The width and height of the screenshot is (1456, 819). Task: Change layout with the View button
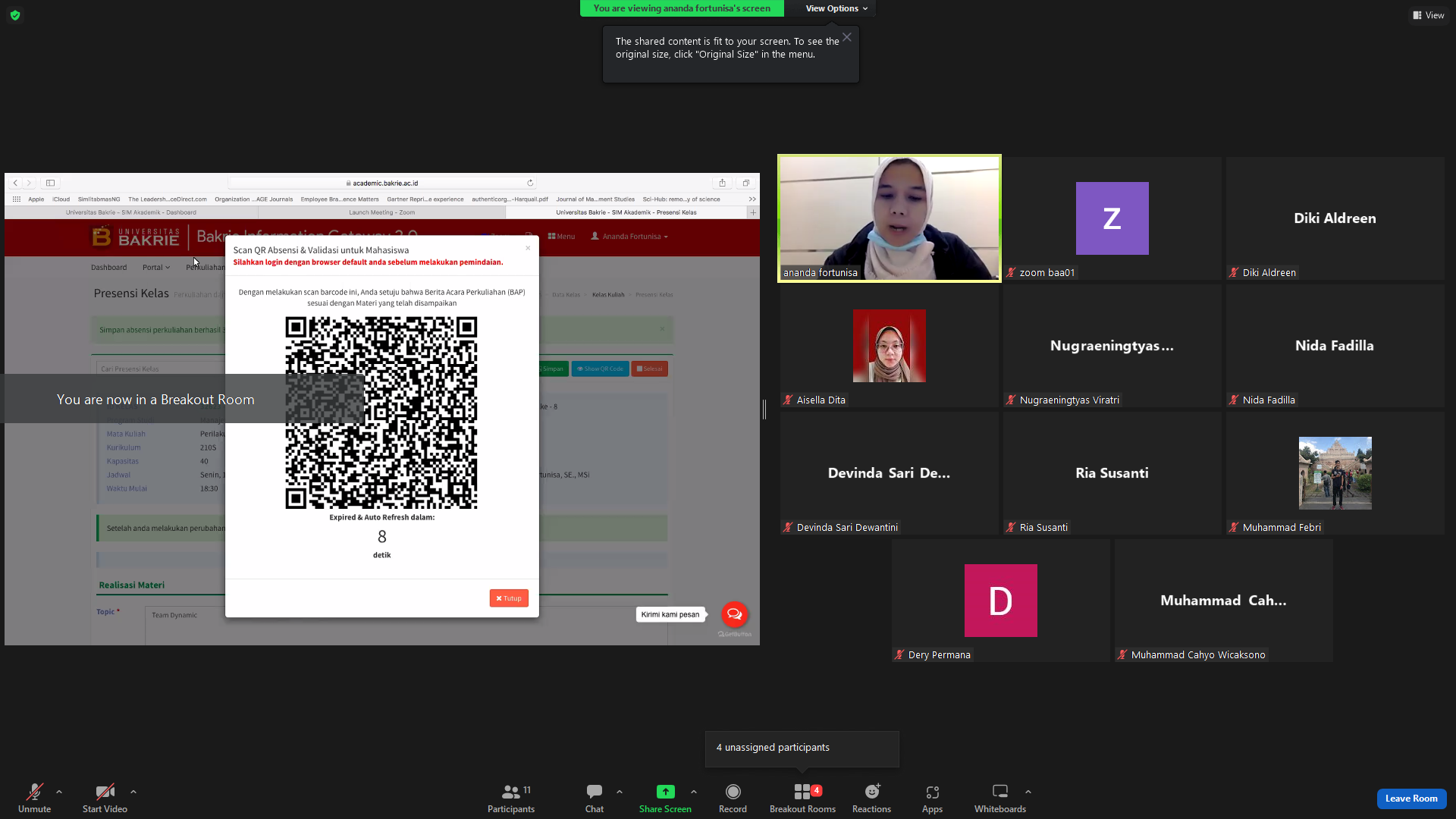[x=1428, y=15]
